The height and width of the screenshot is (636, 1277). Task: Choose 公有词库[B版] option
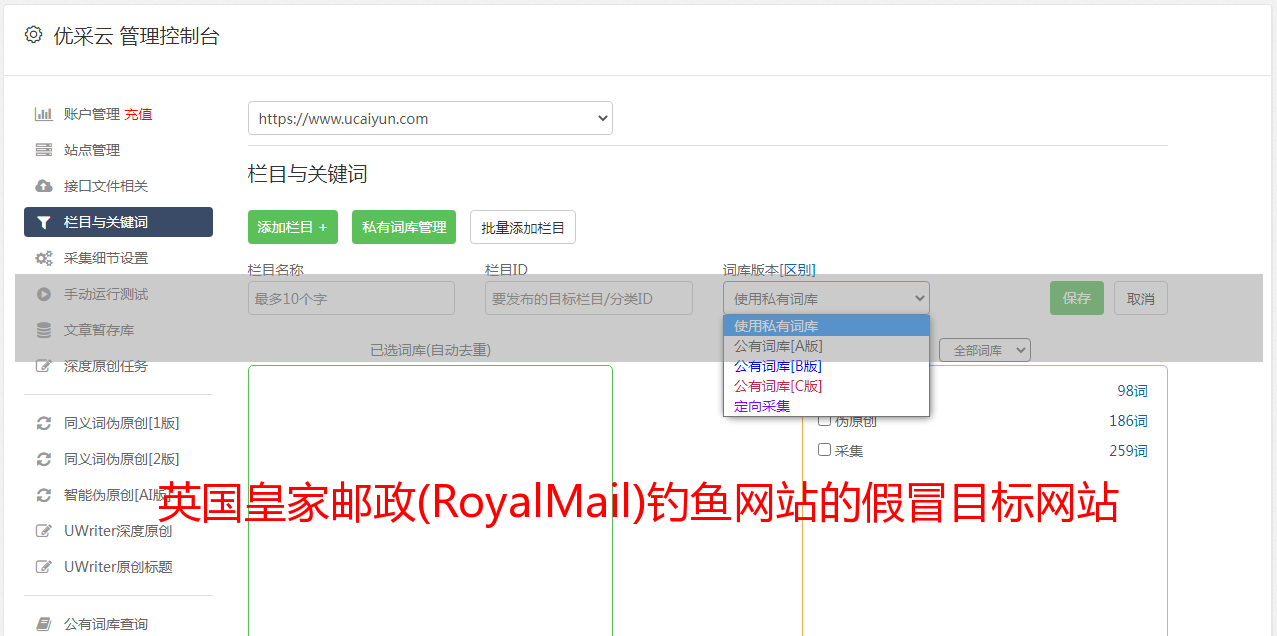point(826,366)
